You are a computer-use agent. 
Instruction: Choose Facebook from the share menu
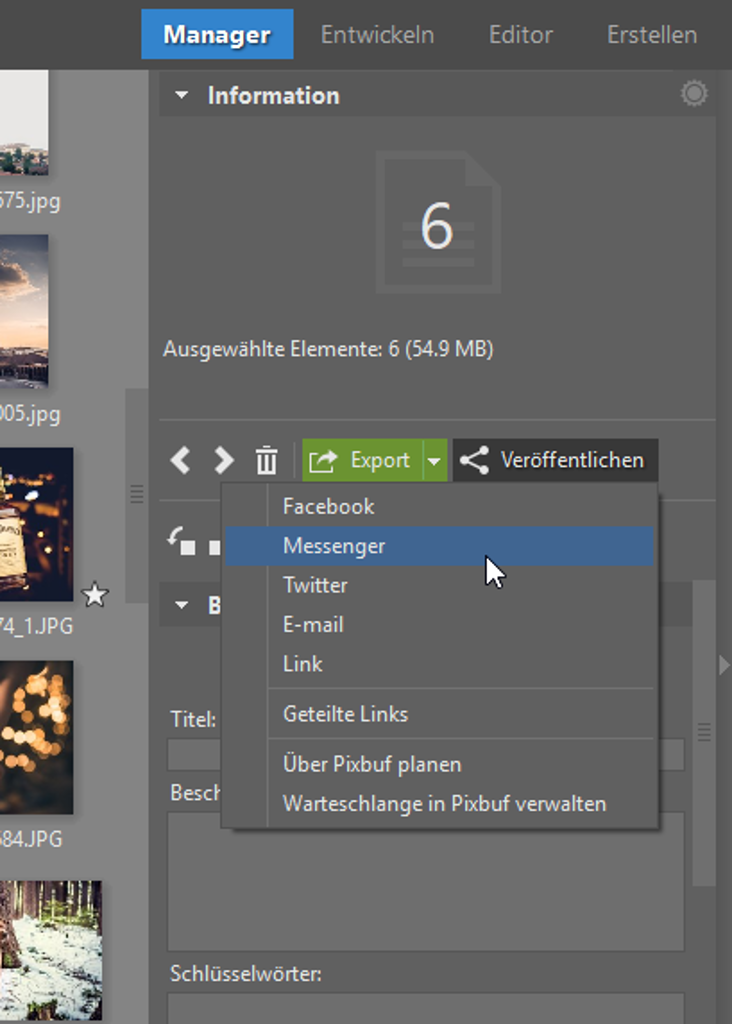[328, 506]
